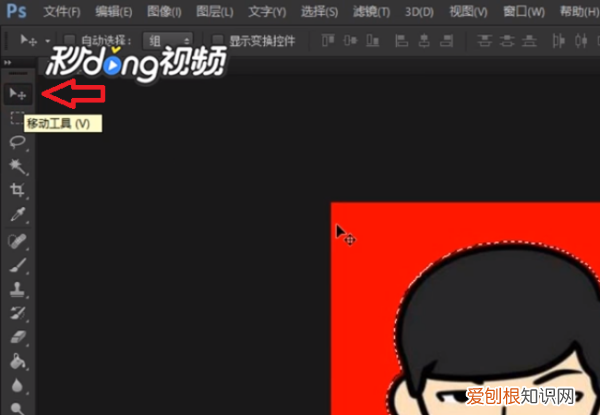The image size is (600, 415).
Task: Open the tool preset picker arrow
Action: (x=47, y=41)
